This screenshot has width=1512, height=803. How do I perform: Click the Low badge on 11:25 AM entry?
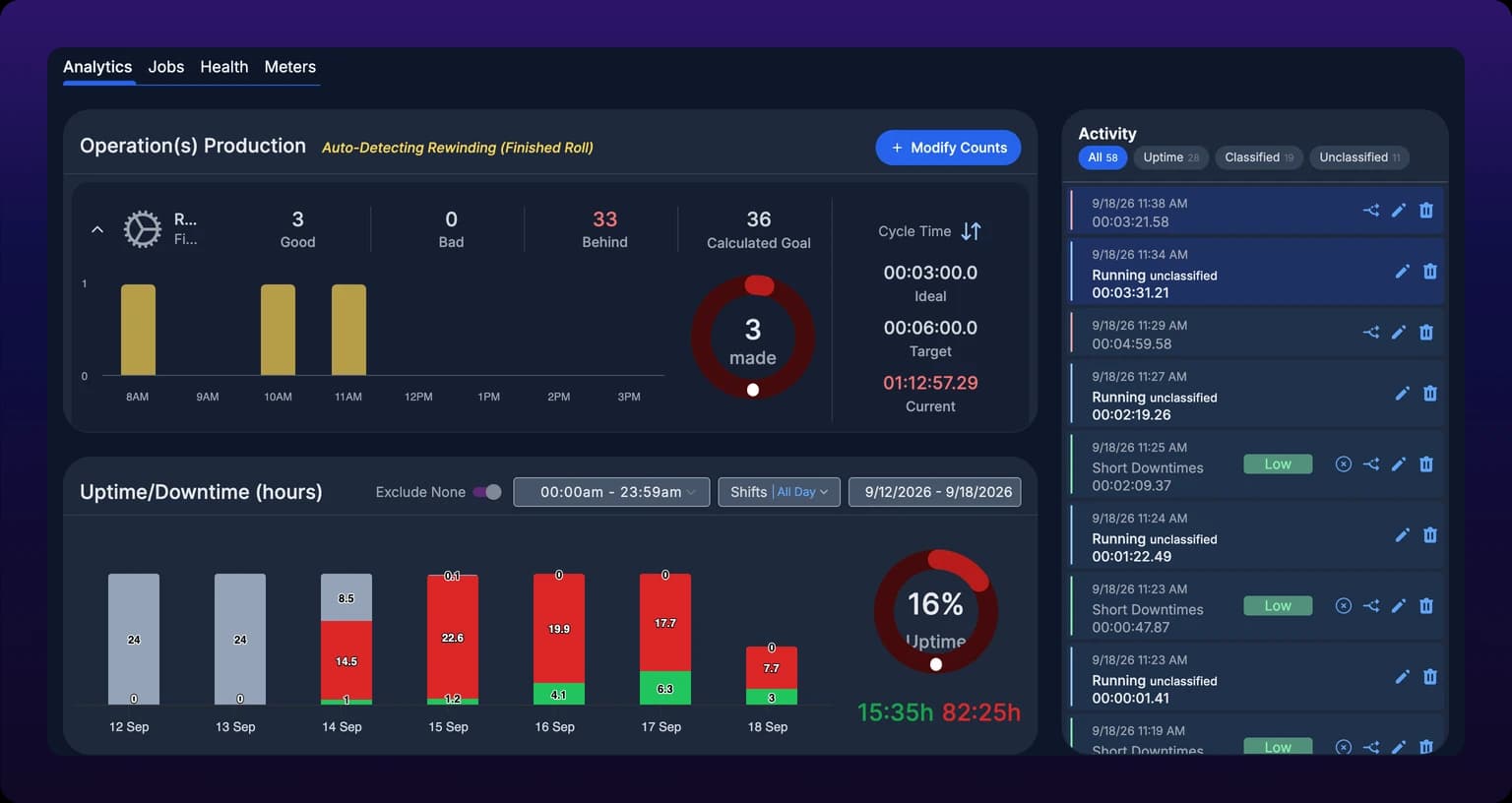pyautogui.click(x=1278, y=463)
